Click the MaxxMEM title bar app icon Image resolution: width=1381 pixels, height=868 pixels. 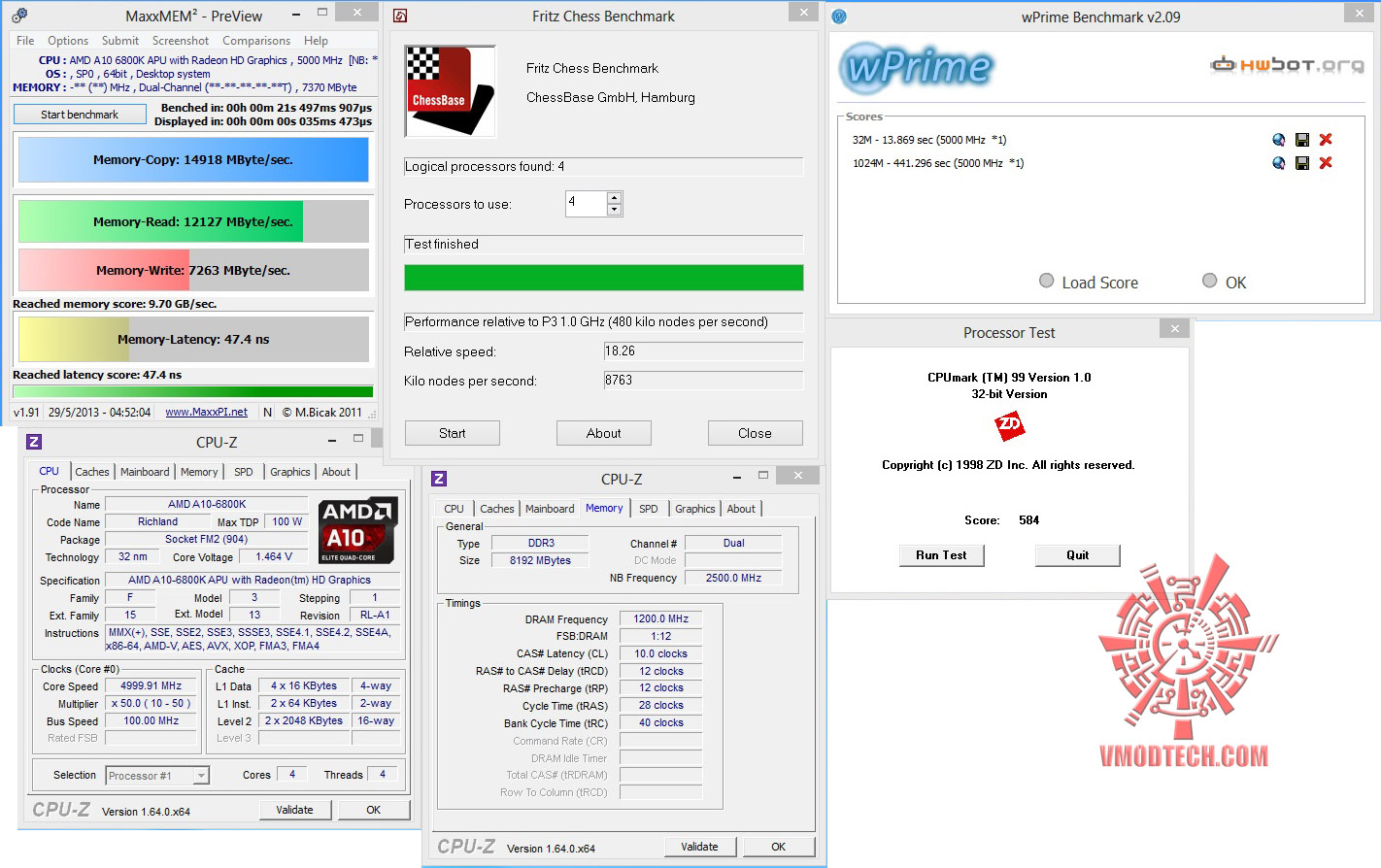coord(19,16)
